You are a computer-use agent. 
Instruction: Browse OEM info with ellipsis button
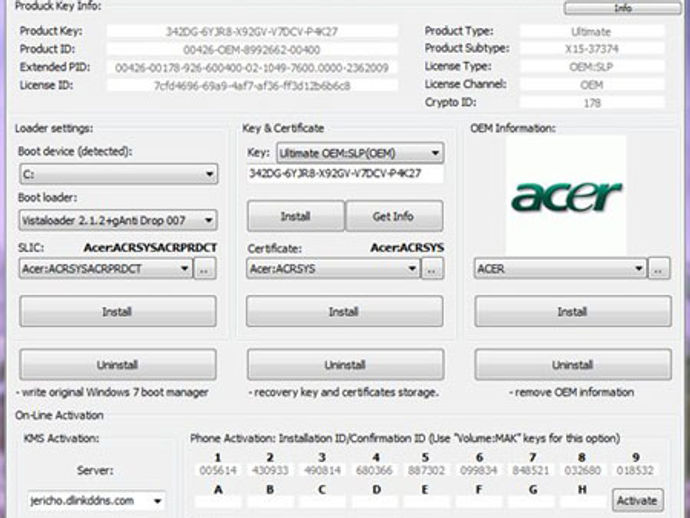coord(659,268)
